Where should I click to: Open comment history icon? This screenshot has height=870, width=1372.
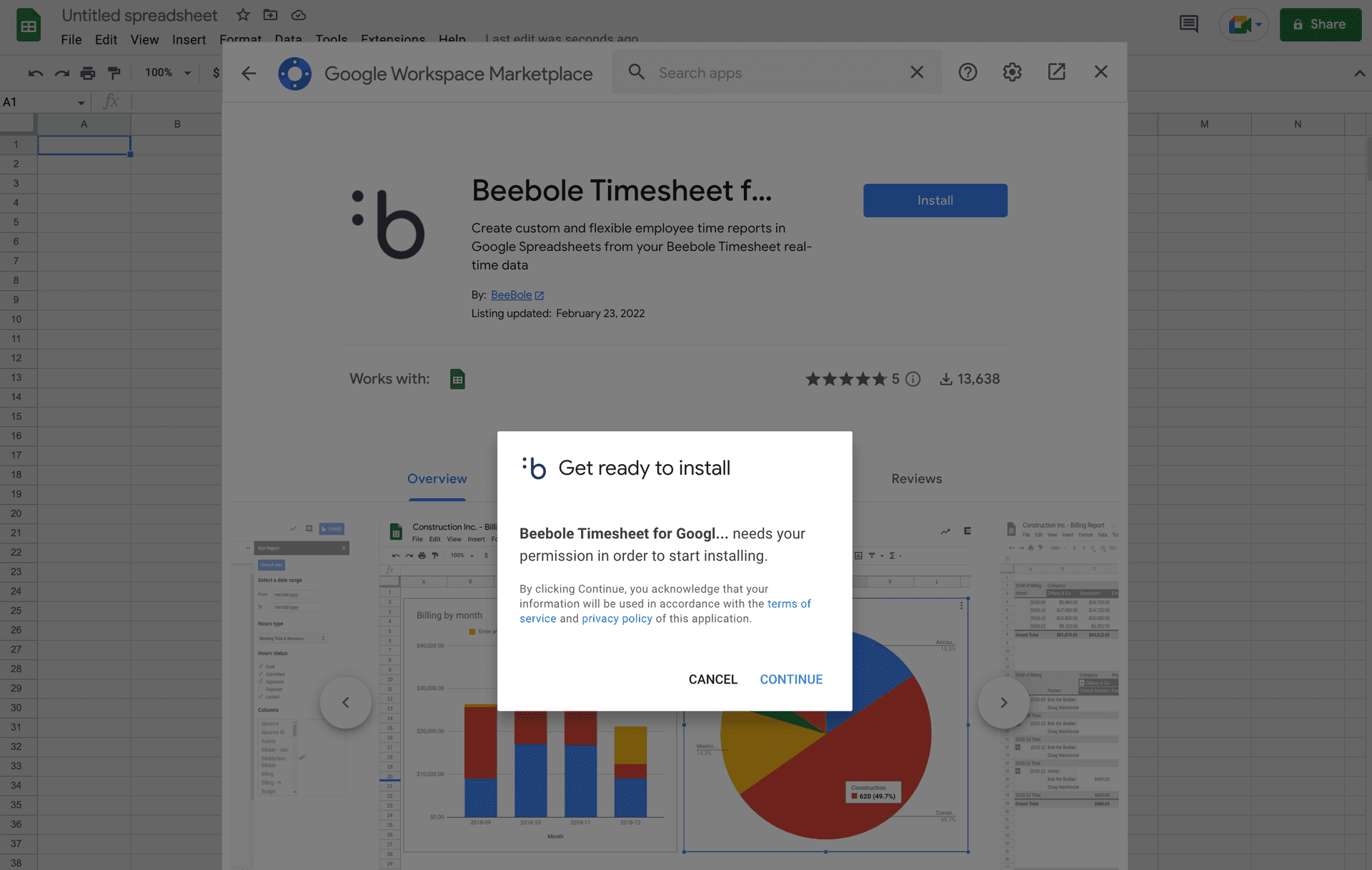pos(1188,24)
